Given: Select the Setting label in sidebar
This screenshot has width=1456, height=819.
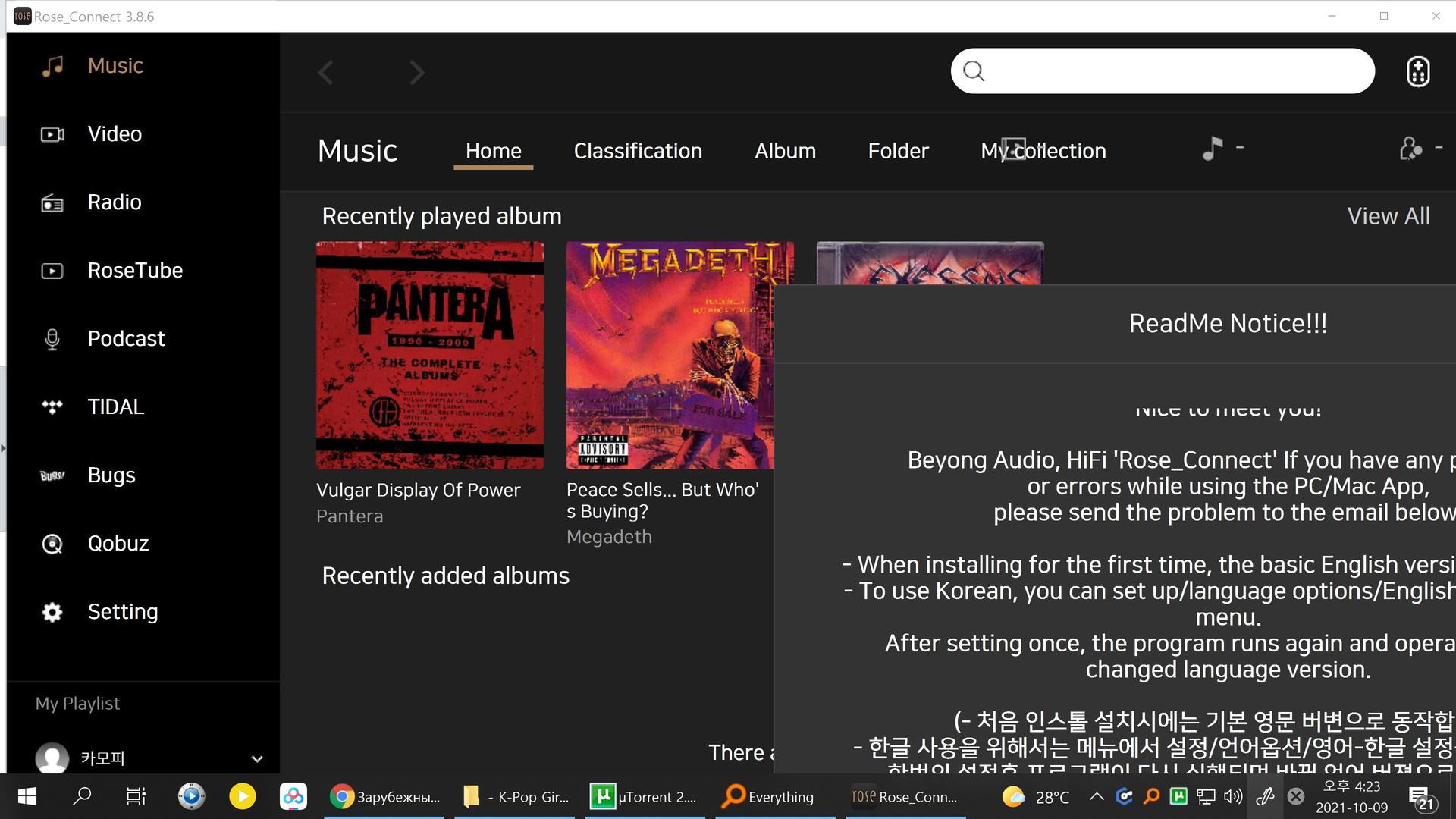Looking at the screenshot, I should click(123, 612).
